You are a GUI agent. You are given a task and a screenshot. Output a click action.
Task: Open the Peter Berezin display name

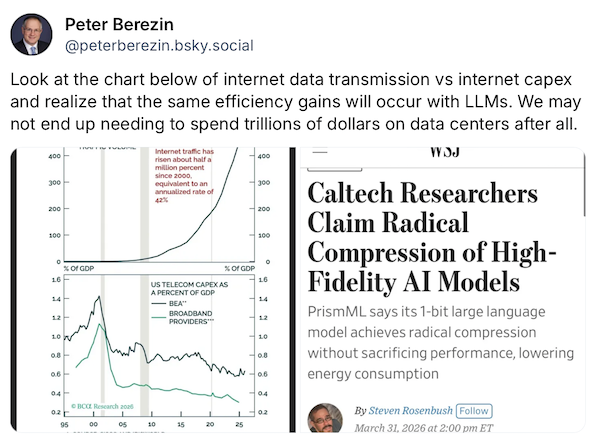point(119,24)
